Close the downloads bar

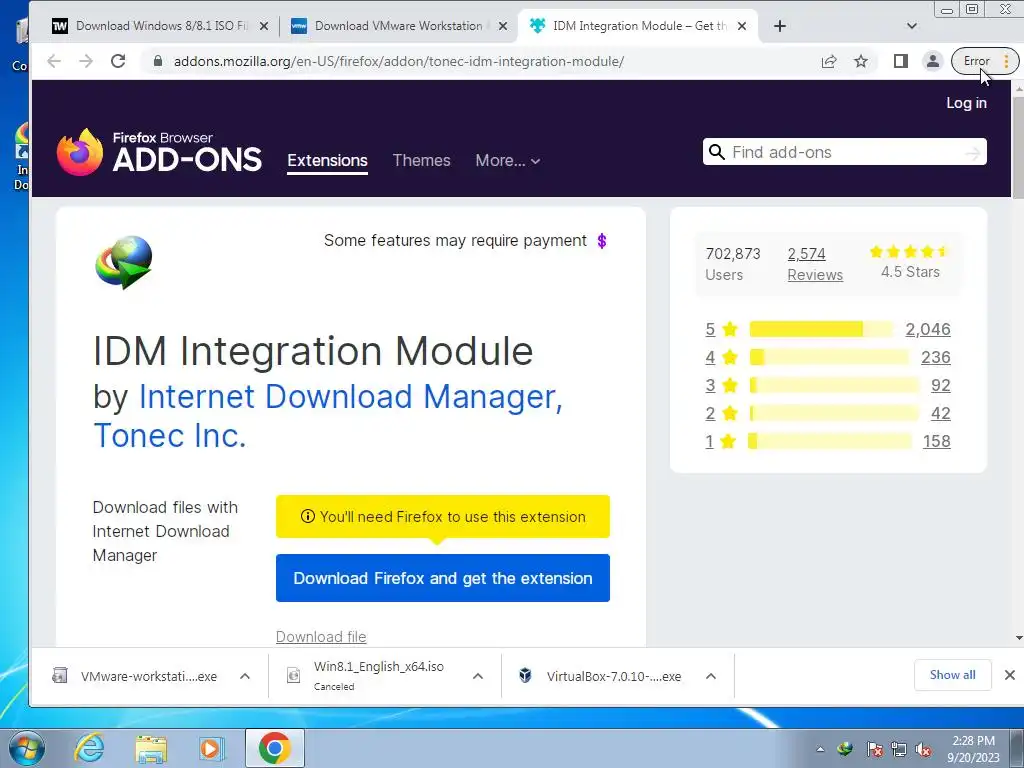[1010, 675]
